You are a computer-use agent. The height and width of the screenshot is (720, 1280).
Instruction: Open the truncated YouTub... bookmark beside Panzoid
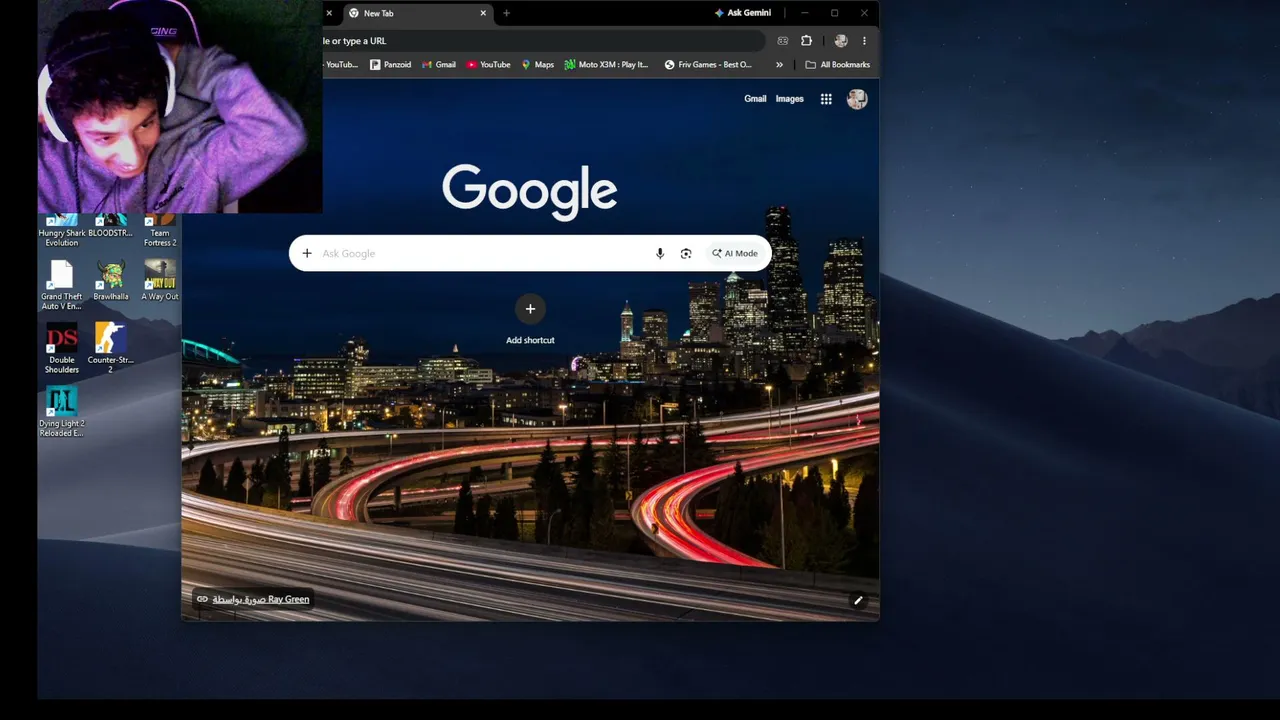pos(341,65)
